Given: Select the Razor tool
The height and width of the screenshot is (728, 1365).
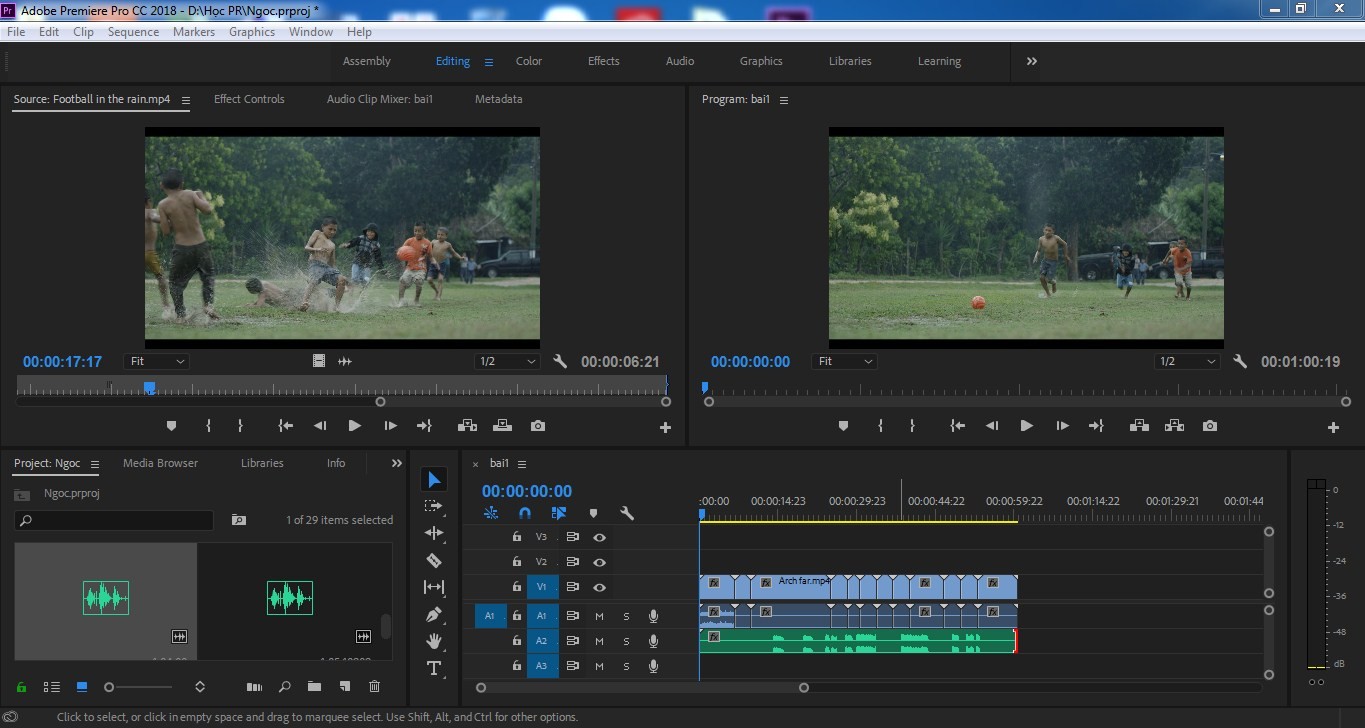Looking at the screenshot, I should [x=434, y=560].
